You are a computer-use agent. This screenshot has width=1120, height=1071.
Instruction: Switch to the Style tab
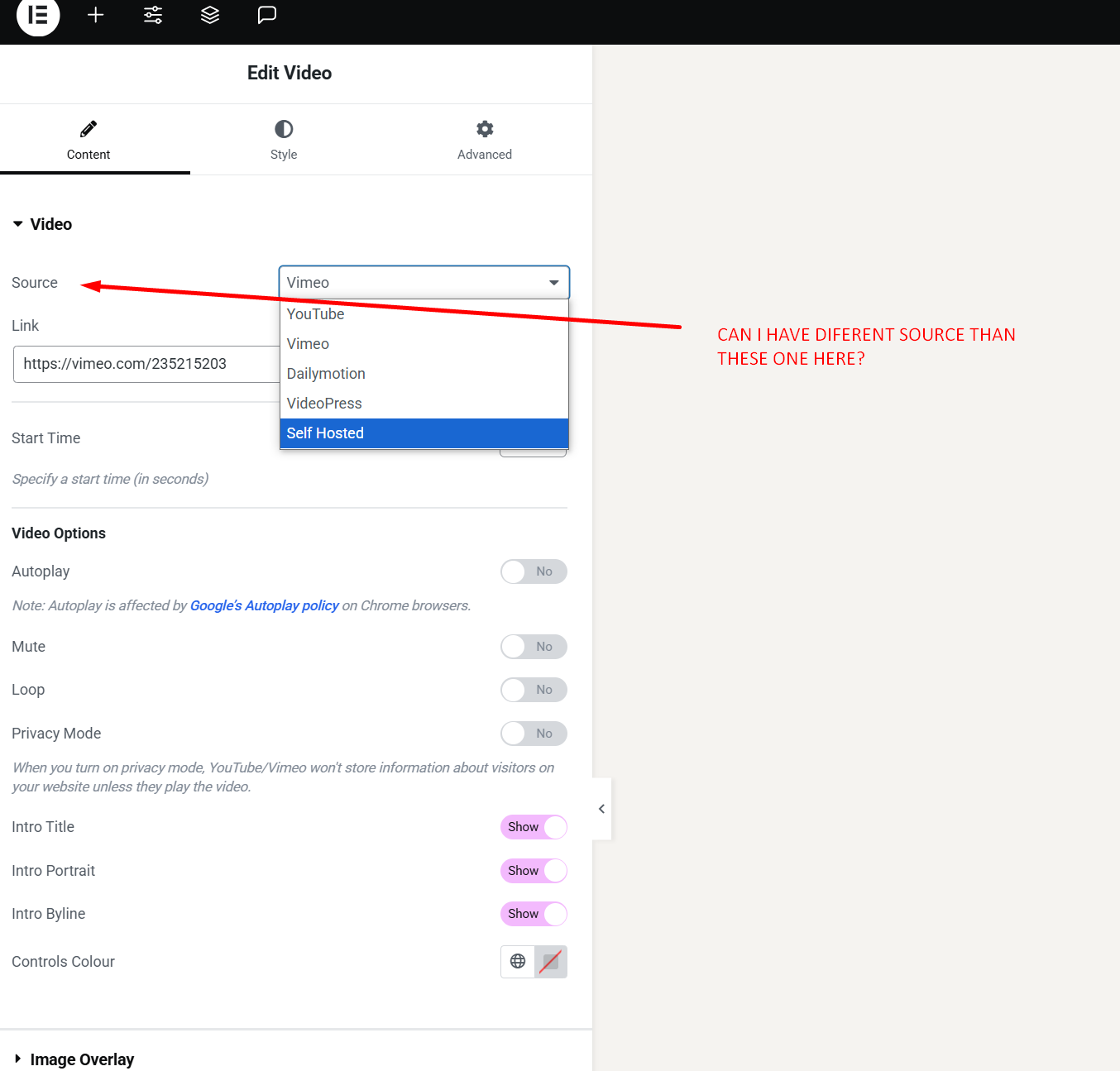point(284,140)
